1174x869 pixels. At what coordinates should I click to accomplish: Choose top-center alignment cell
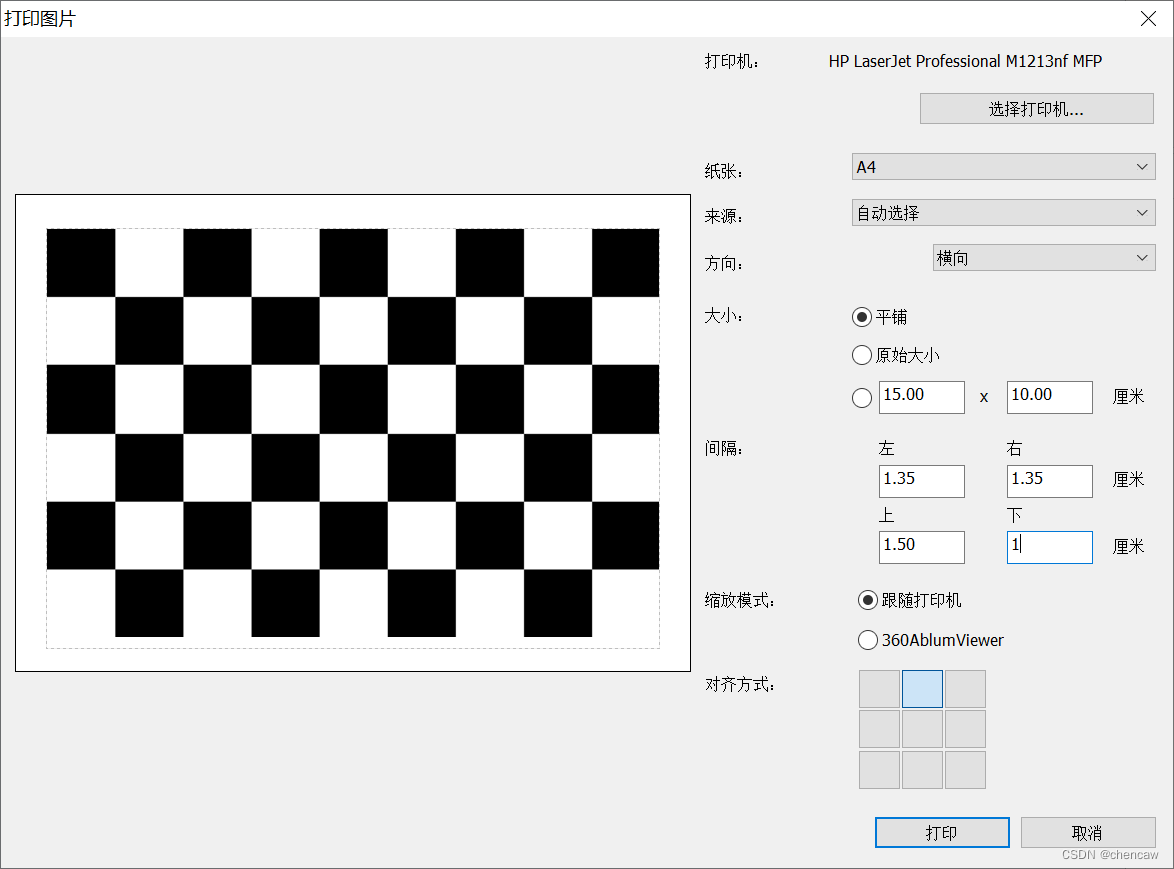click(x=922, y=689)
